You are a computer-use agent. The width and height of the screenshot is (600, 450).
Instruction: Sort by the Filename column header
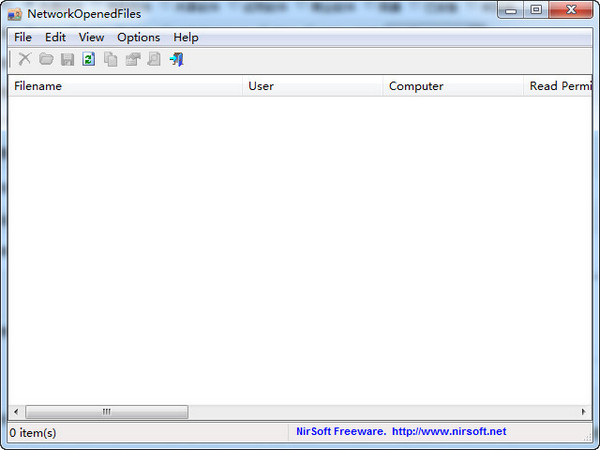(125, 86)
